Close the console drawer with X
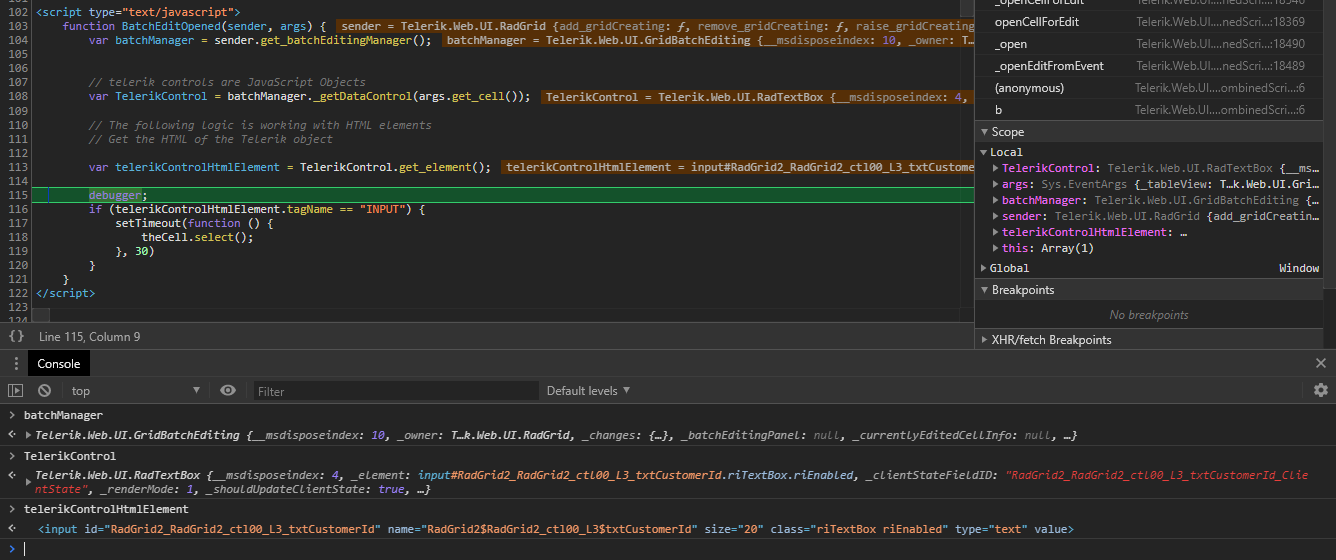Screen dimensions: 1336x560 (x=1321, y=364)
